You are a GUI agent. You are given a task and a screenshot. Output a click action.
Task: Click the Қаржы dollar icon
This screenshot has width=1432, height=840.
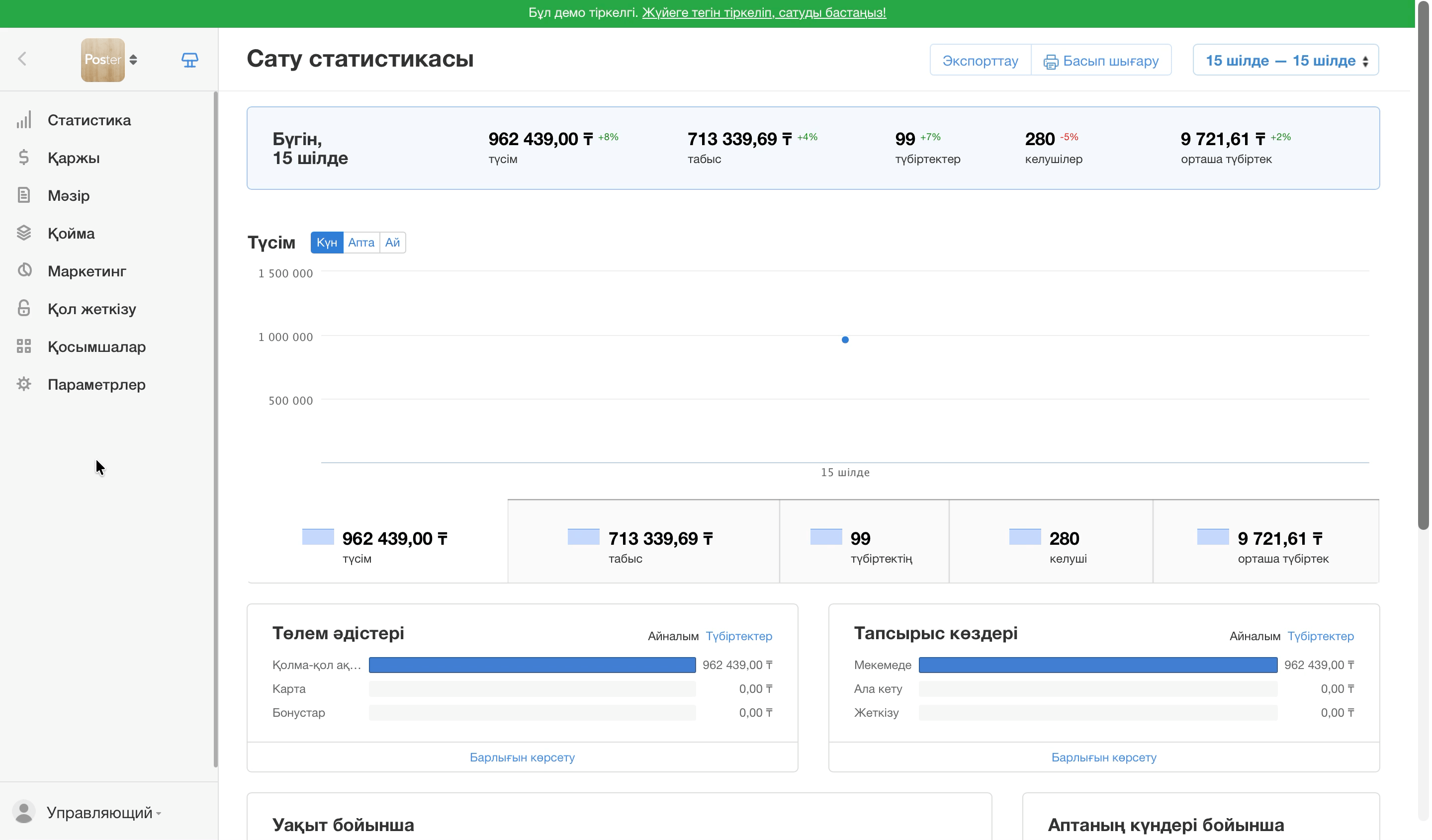[23, 158]
